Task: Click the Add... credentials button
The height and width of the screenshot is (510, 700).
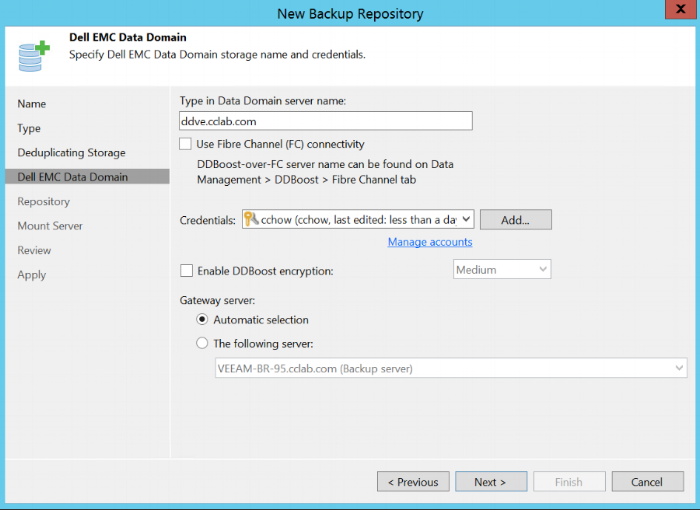Action: [516, 220]
